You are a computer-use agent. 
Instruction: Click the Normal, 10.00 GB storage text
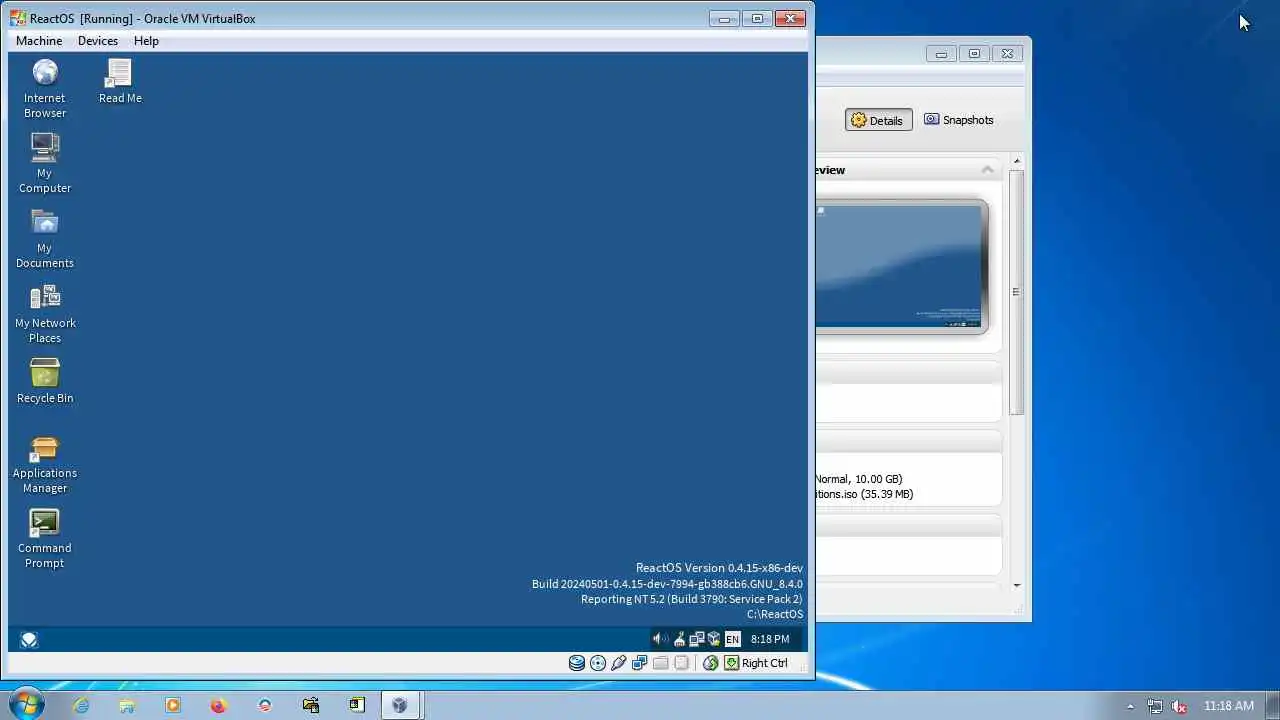point(859,479)
